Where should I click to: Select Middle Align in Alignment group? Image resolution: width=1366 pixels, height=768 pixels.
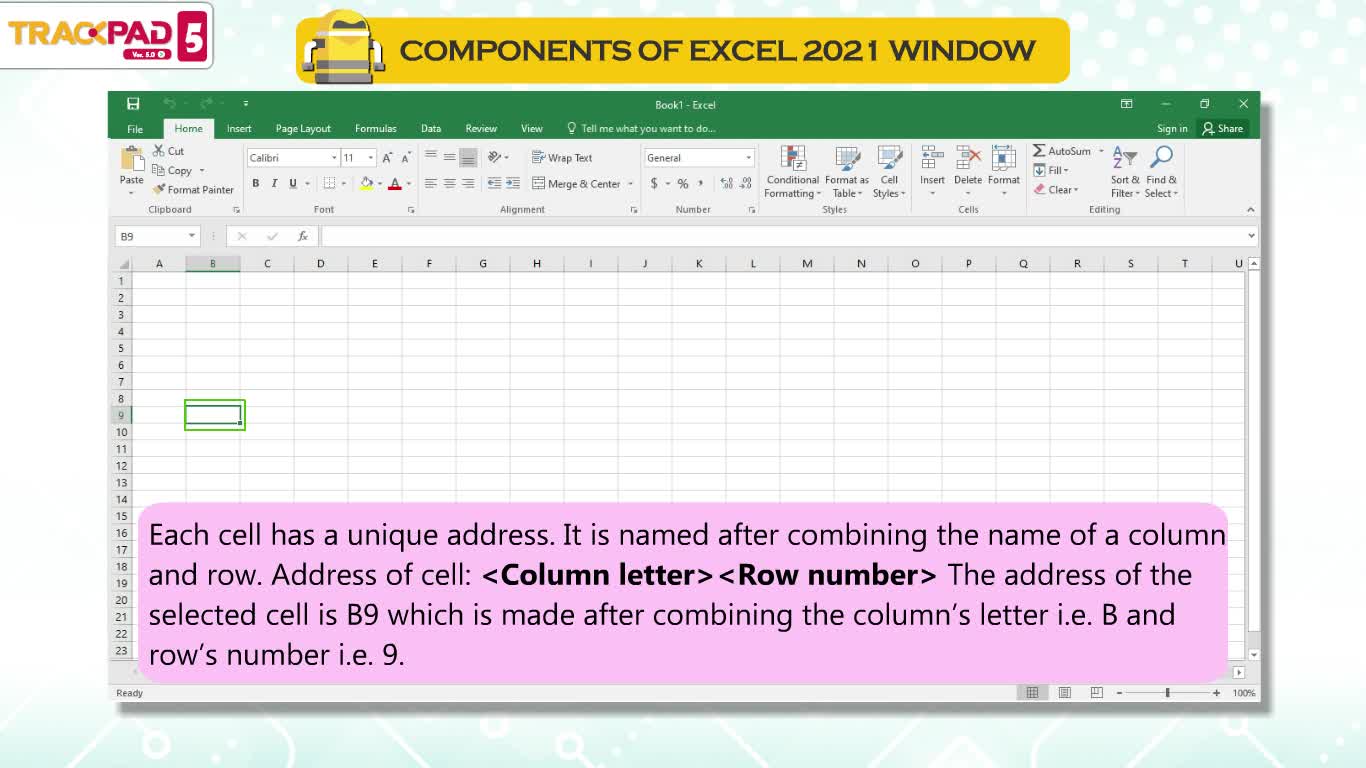point(450,157)
